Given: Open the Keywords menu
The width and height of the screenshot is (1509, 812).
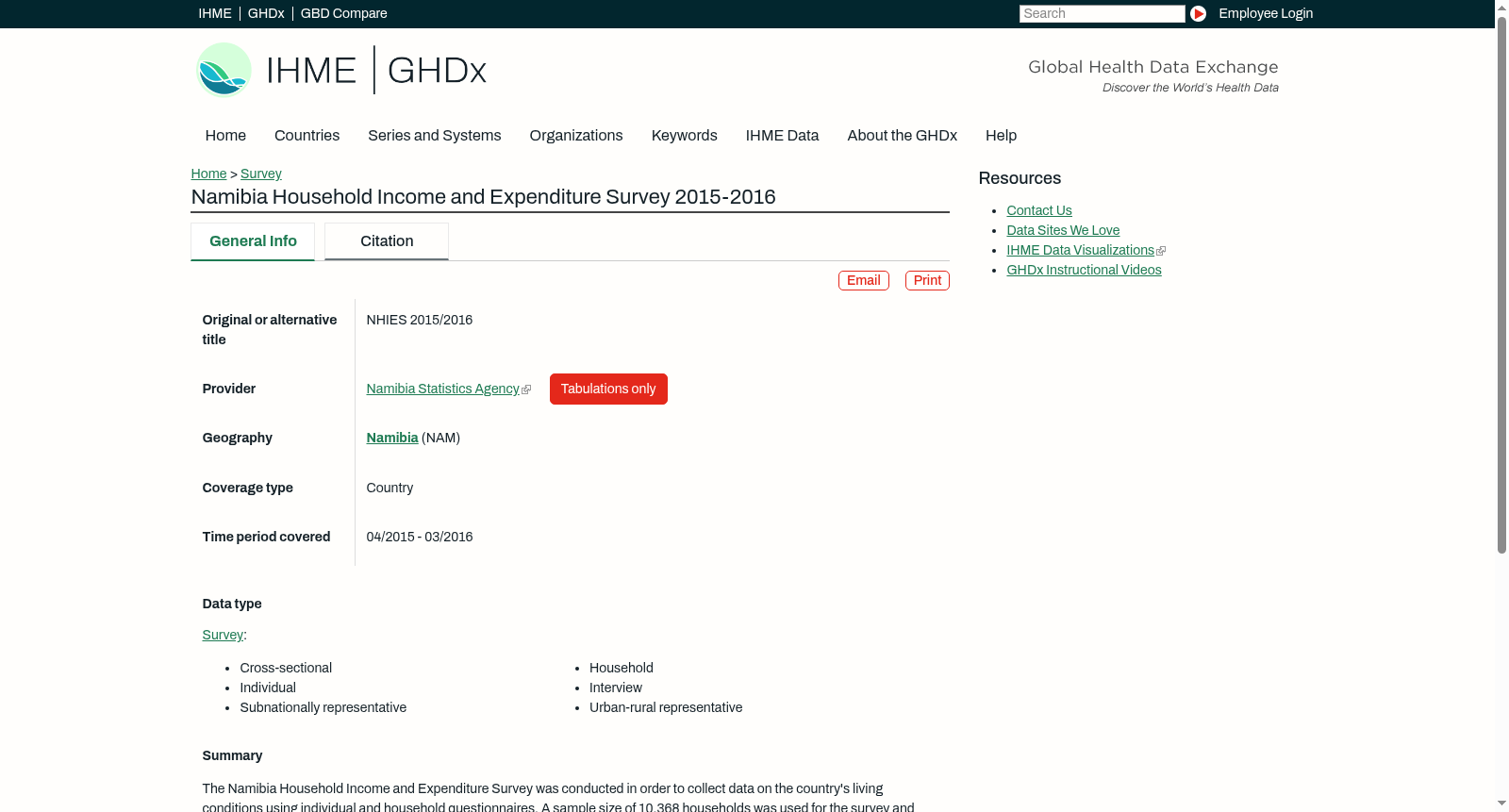Looking at the screenshot, I should 685,136.
